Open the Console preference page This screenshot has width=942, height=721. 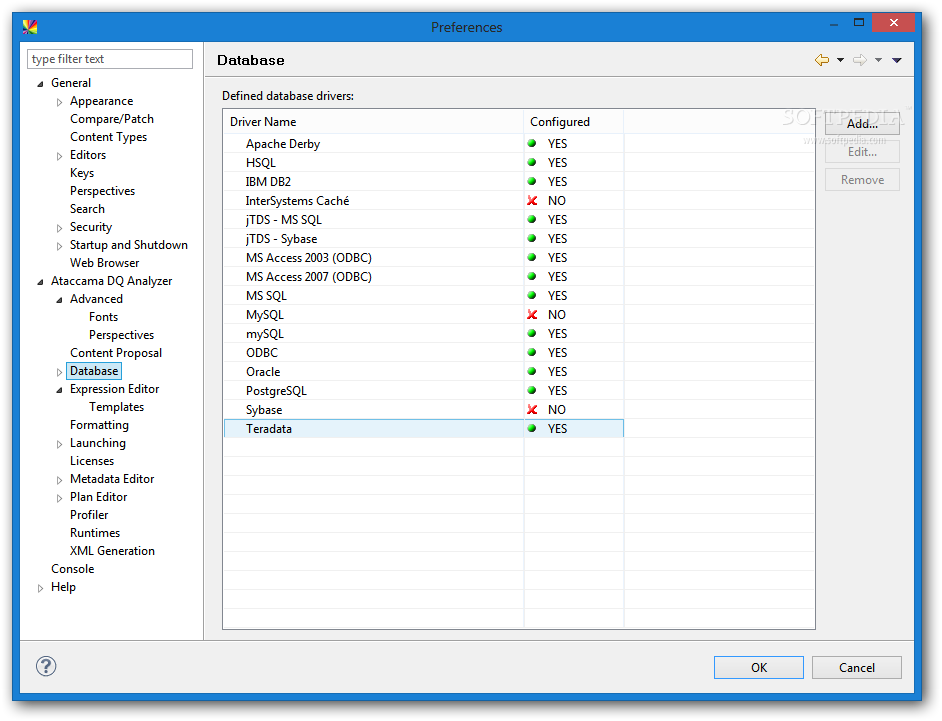click(73, 570)
